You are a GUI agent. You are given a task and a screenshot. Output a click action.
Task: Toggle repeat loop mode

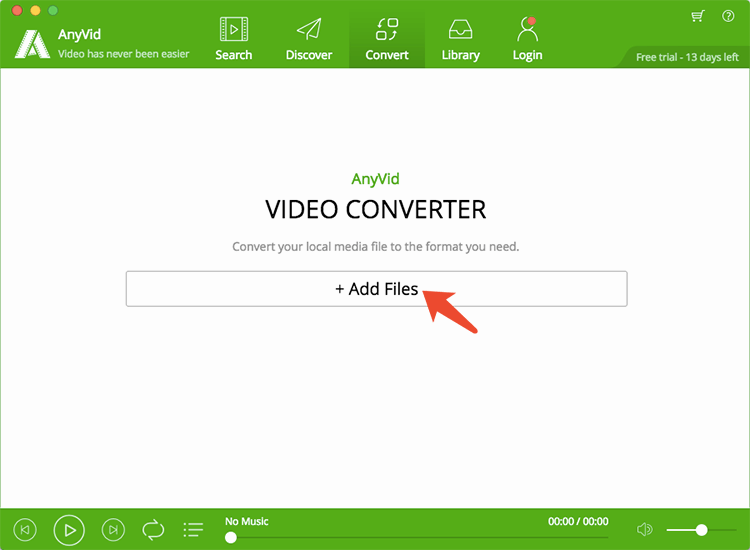[153, 530]
